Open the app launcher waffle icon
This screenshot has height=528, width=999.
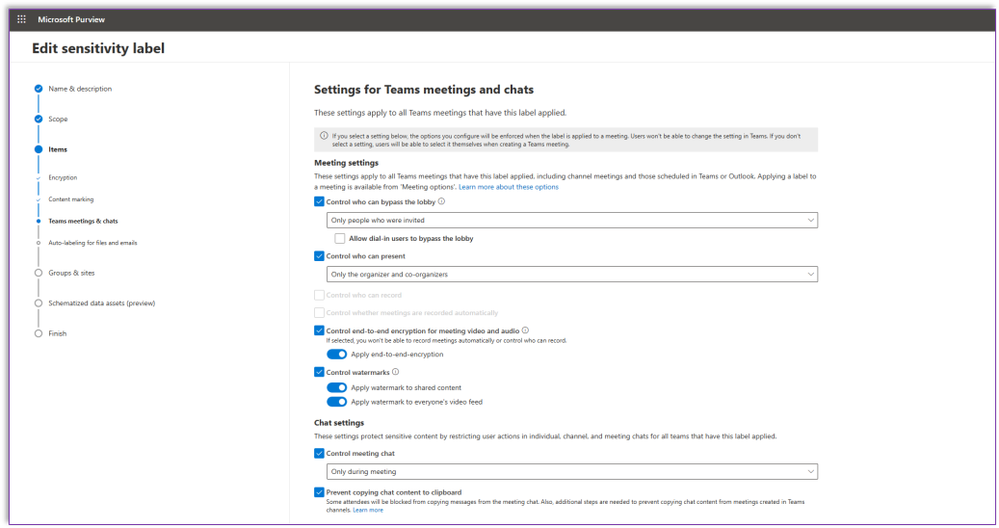pyautogui.click(x=21, y=19)
